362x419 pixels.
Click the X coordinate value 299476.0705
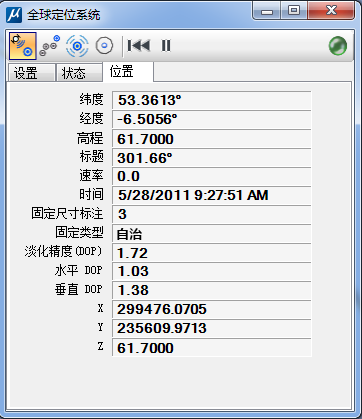click(x=212, y=309)
